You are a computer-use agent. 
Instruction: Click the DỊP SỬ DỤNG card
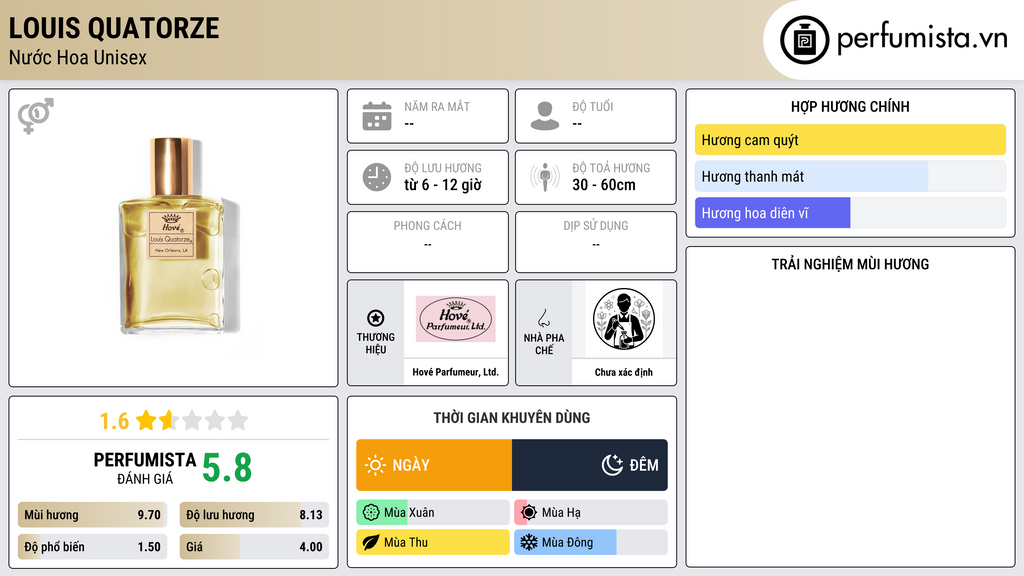pos(596,242)
